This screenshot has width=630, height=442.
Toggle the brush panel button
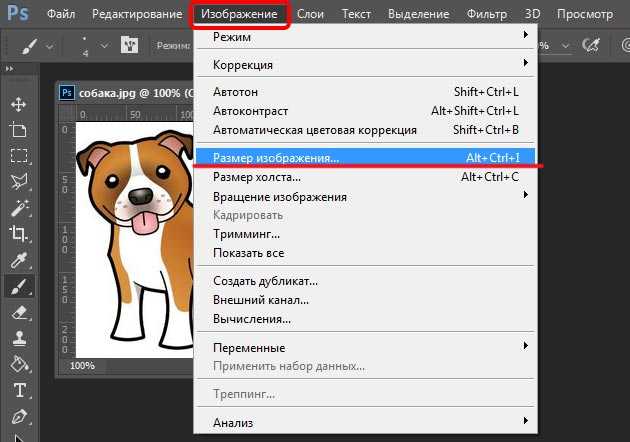coord(129,45)
